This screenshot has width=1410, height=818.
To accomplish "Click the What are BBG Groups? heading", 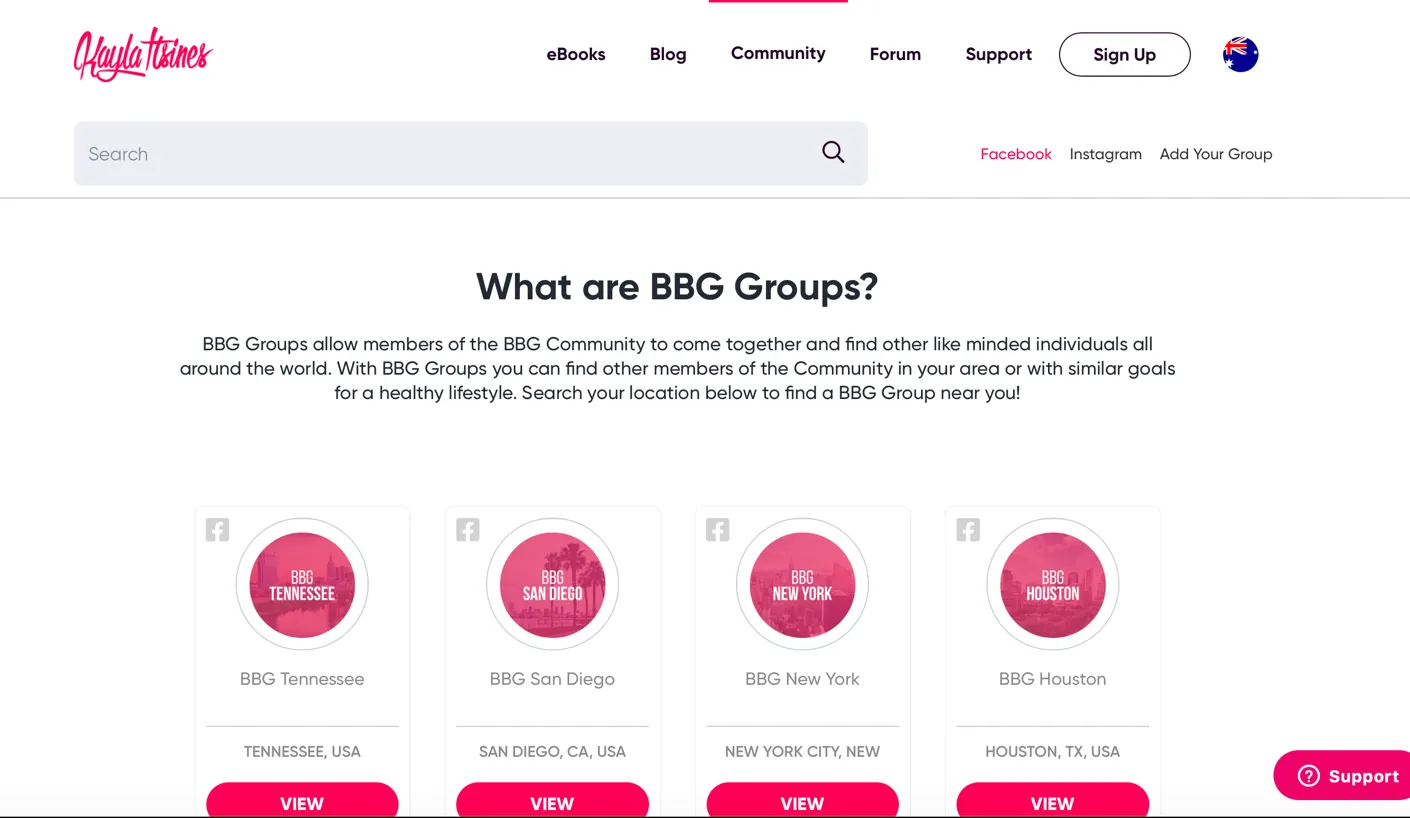I will (677, 287).
